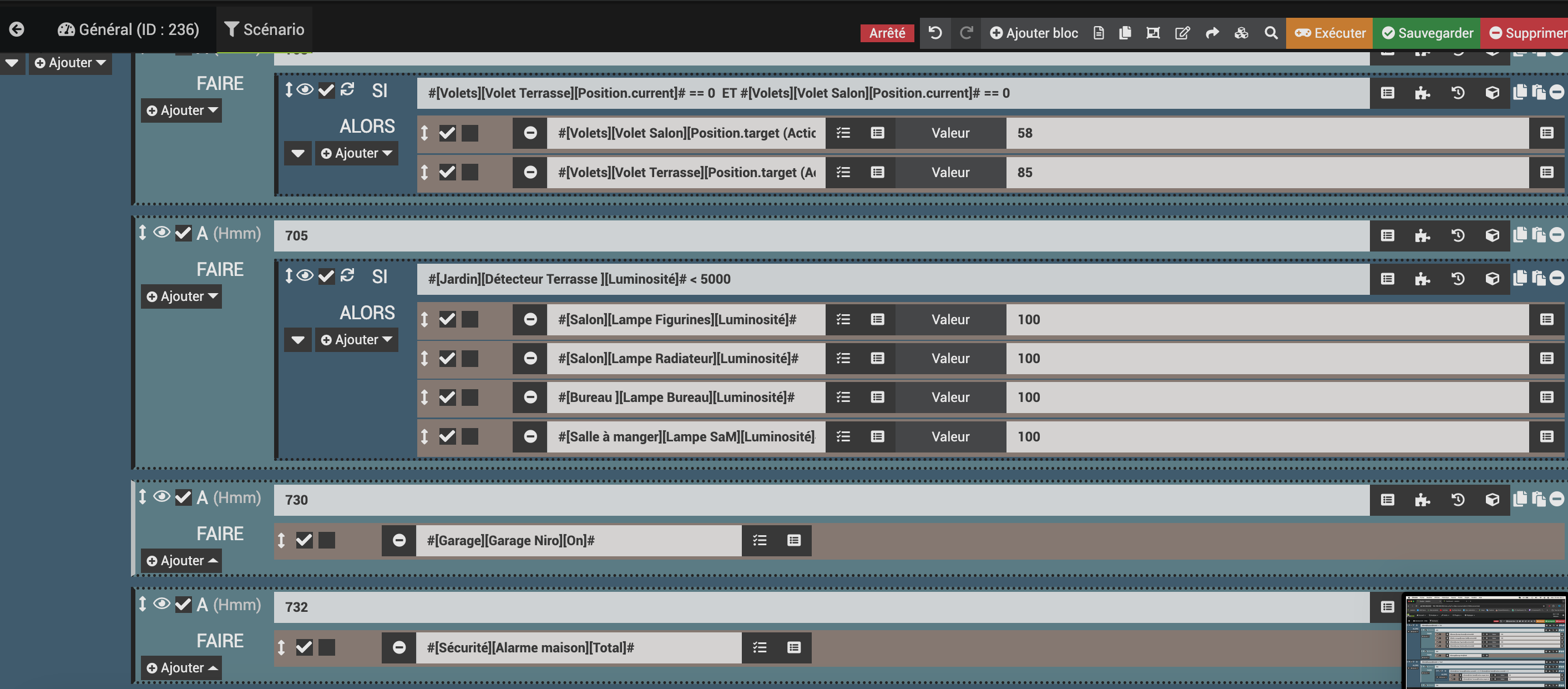Go back with the arrow icon
Image resolution: width=1568 pixels, height=689 pixels.
point(17,29)
